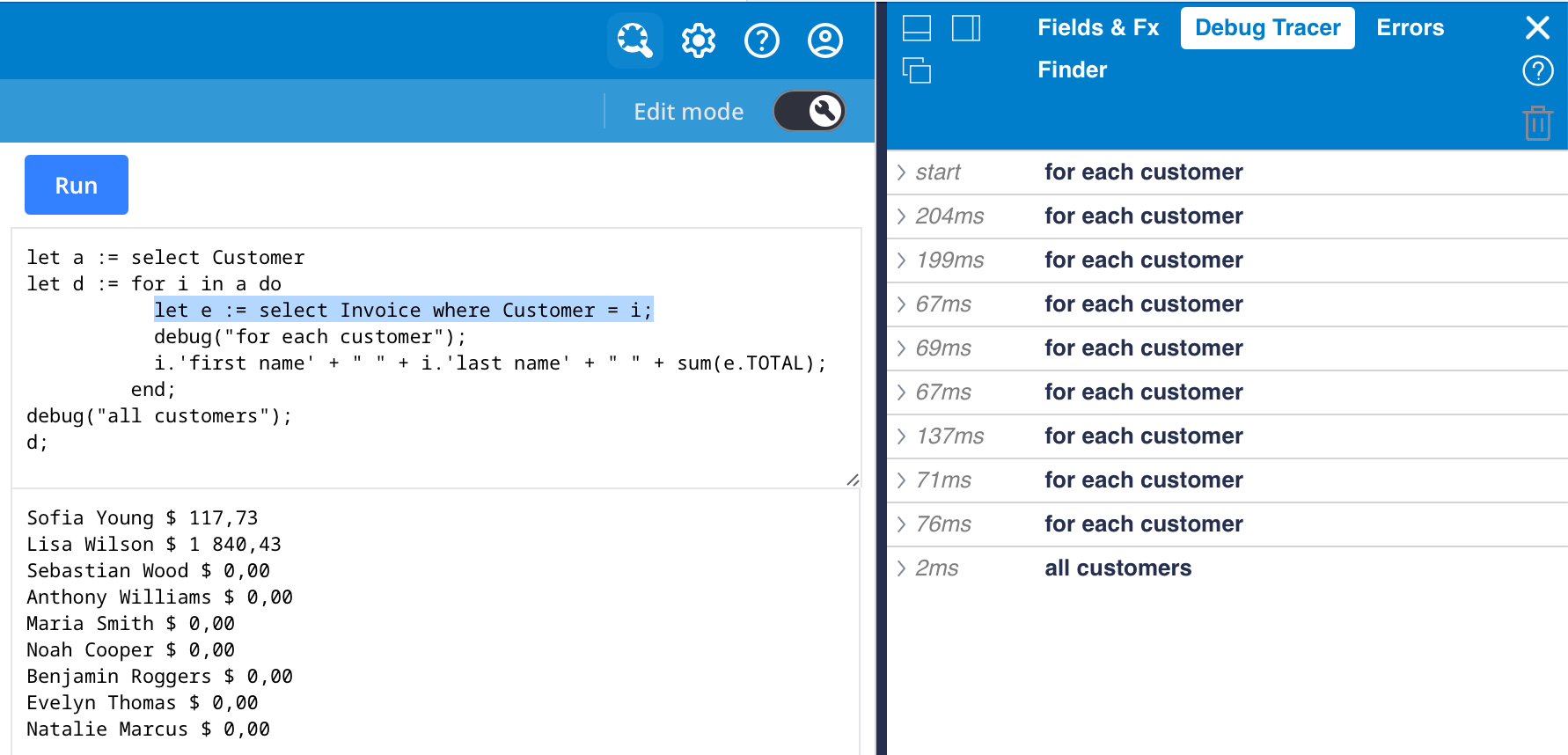Open the user account icon
1568x755 pixels.
pyautogui.click(x=825, y=40)
